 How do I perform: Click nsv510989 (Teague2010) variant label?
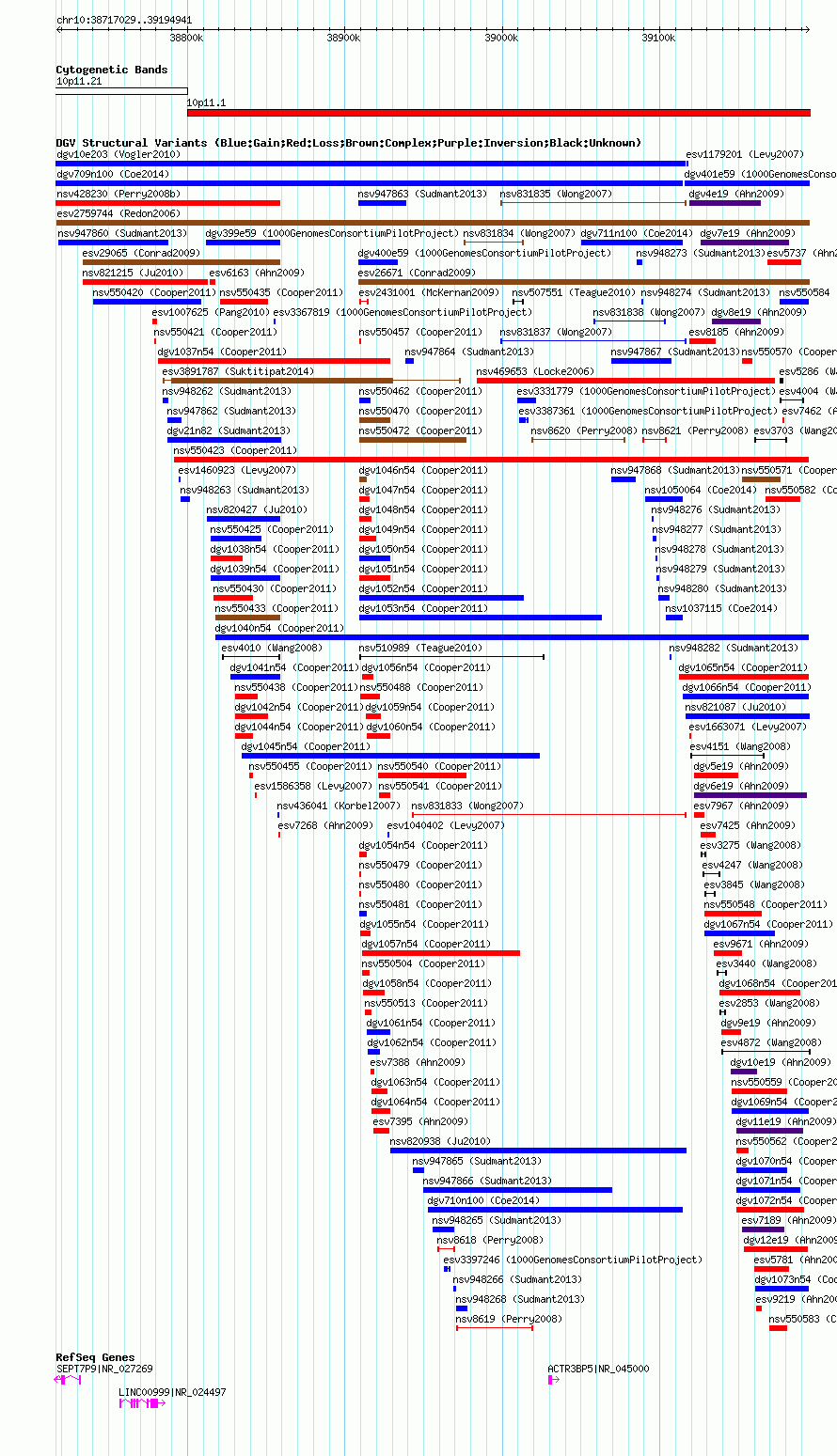pos(420,648)
